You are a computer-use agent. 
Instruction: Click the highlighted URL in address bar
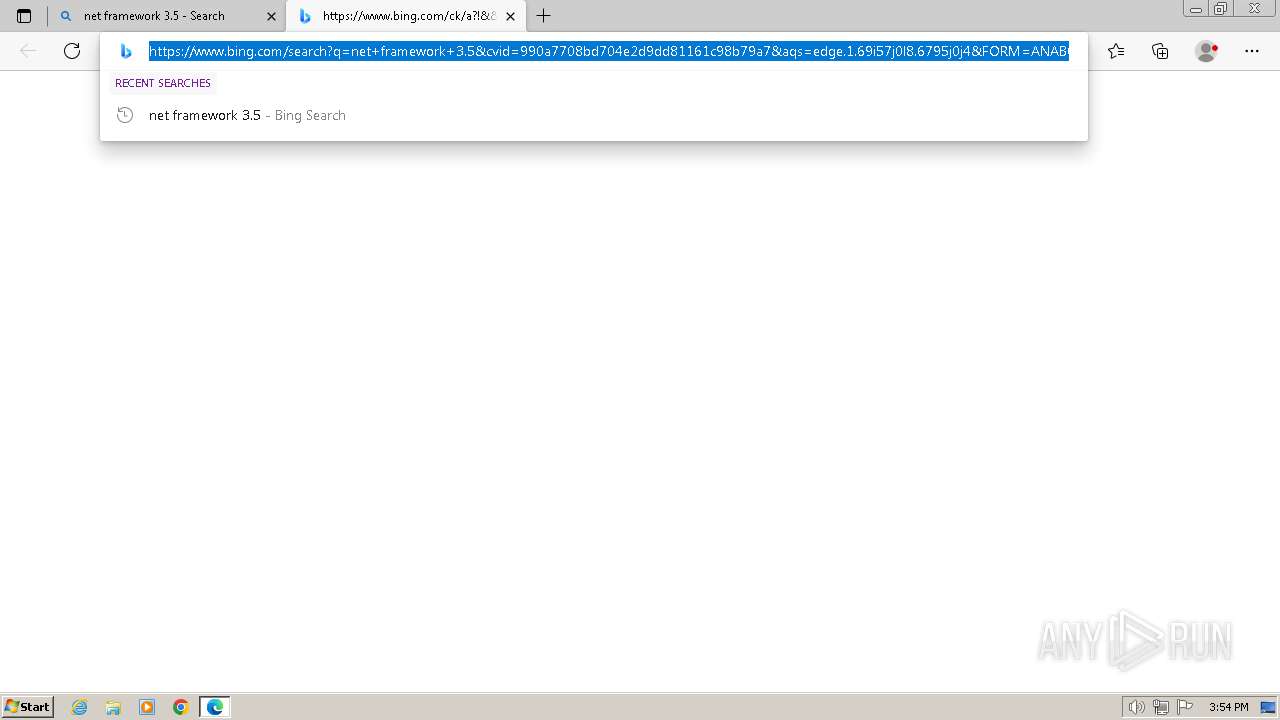pyautogui.click(x=609, y=51)
